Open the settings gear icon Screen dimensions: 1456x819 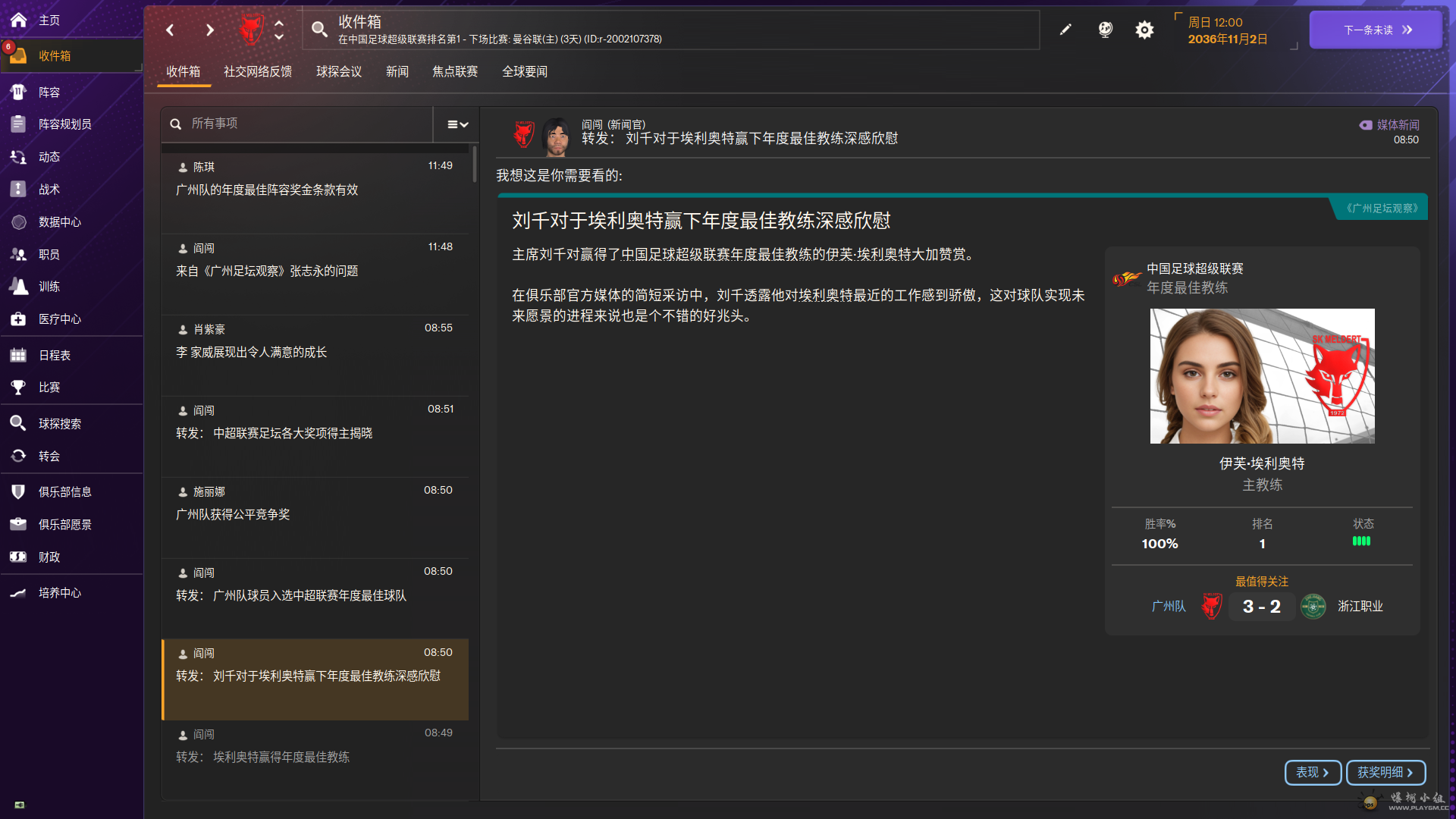(1144, 30)
